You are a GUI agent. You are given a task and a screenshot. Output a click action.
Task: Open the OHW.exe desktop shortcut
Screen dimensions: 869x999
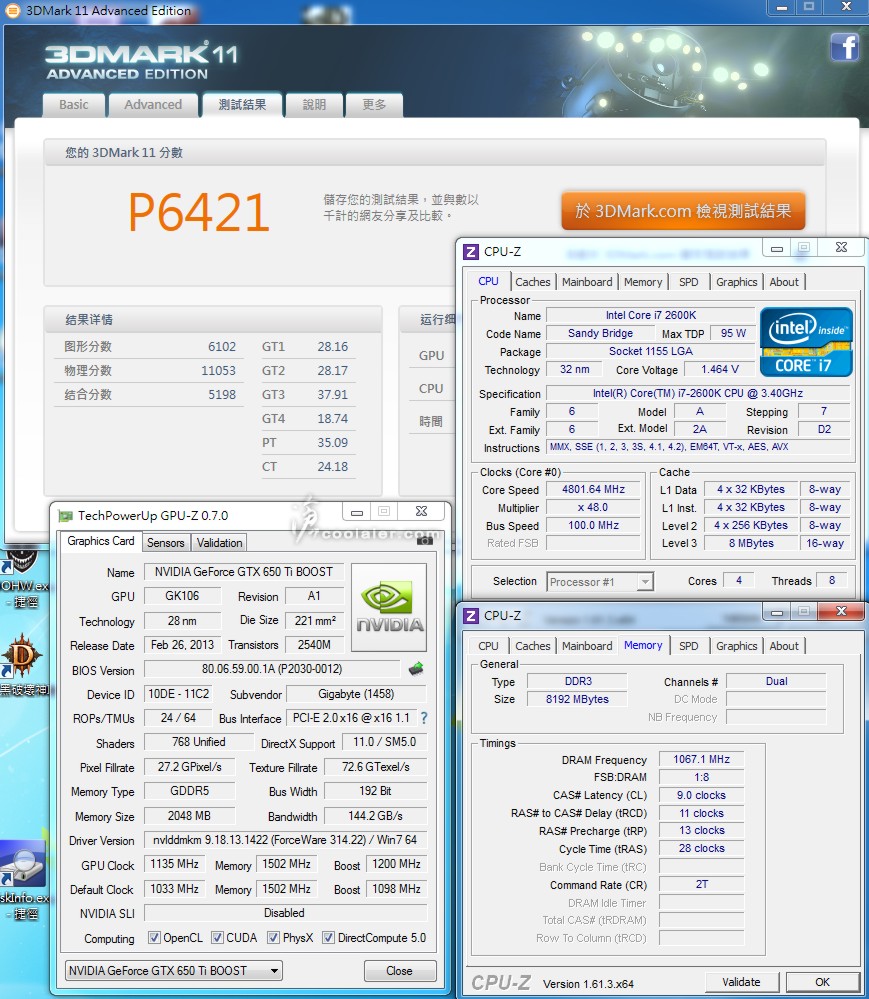pyautogui.click(x=24, y=575)
